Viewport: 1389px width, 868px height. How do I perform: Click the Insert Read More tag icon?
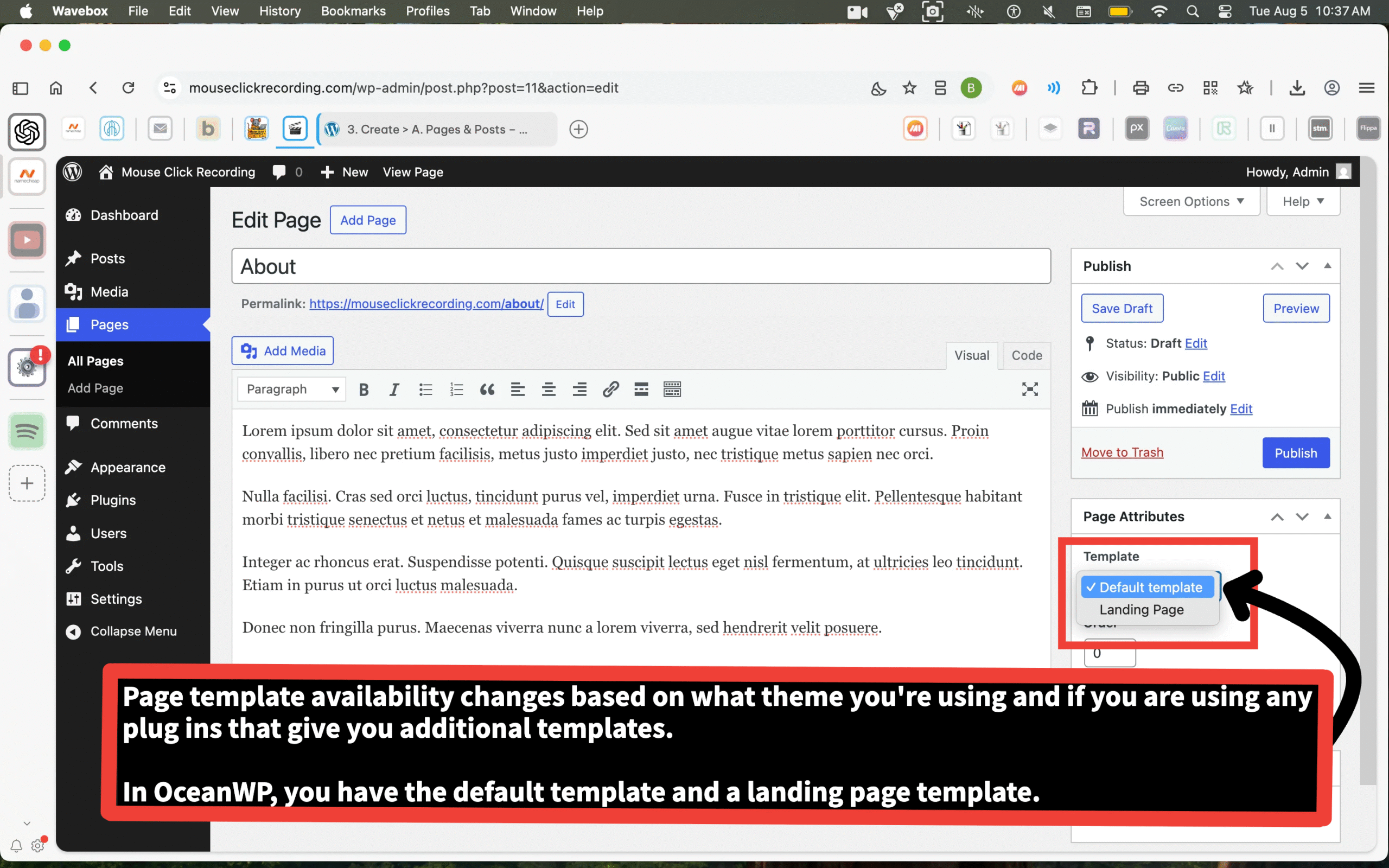click(641, 390)
